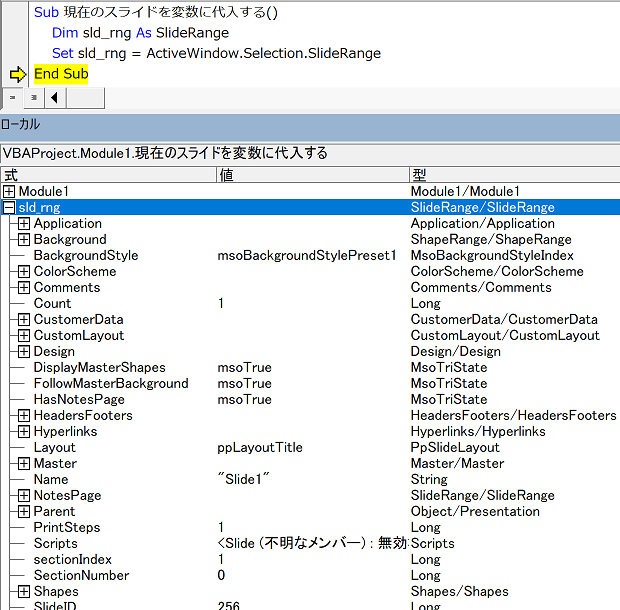Viewport: 620px width, 610px height.
Task: Click the Shapes/Shapes type cell
Action: click(459, 591)
